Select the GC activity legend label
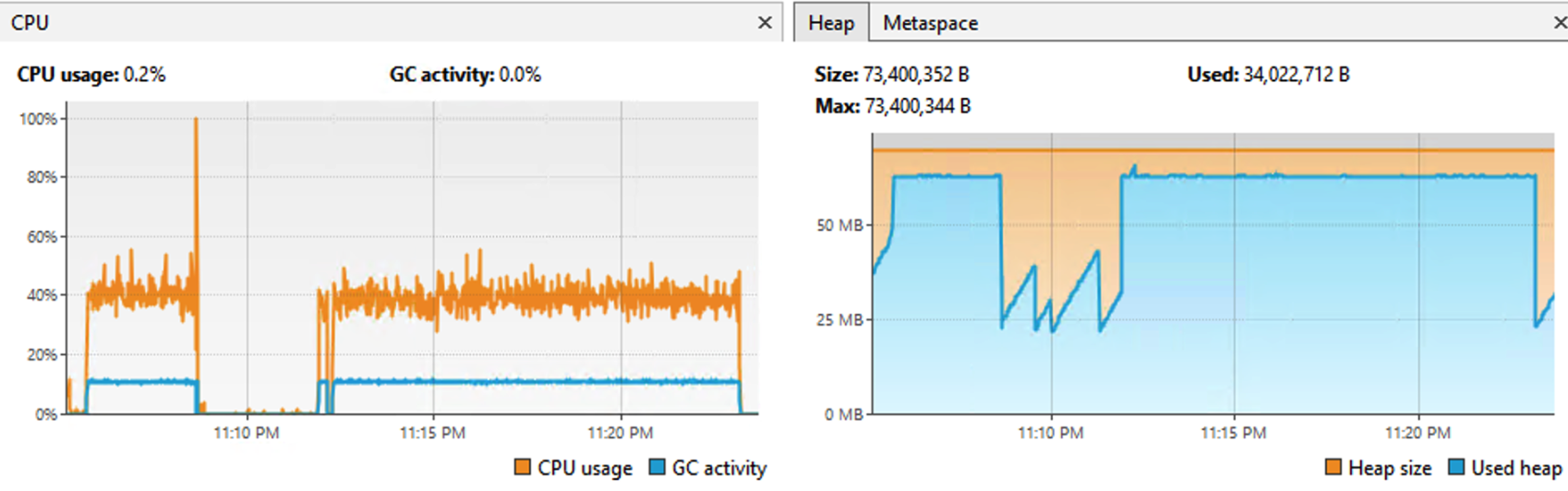The image size is (1568, 491). pos(719,468)
